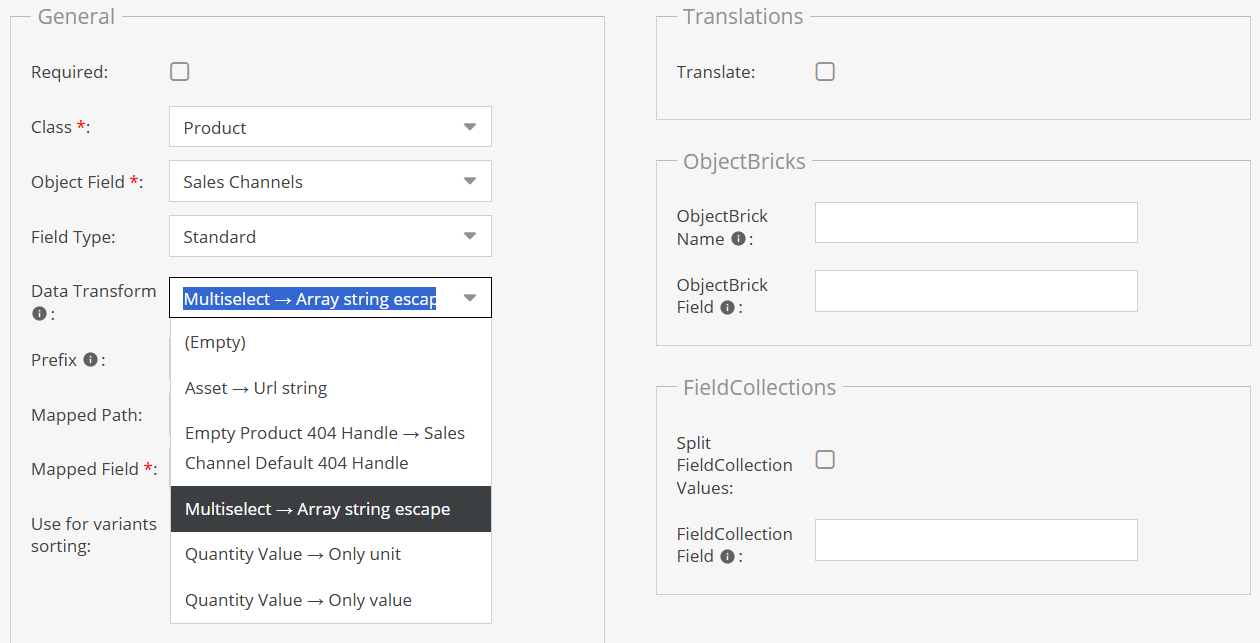The height and width of the screenshot is (643, 1260).
Task: Click the ObjectBrick Field info icon
Action: 727,307
